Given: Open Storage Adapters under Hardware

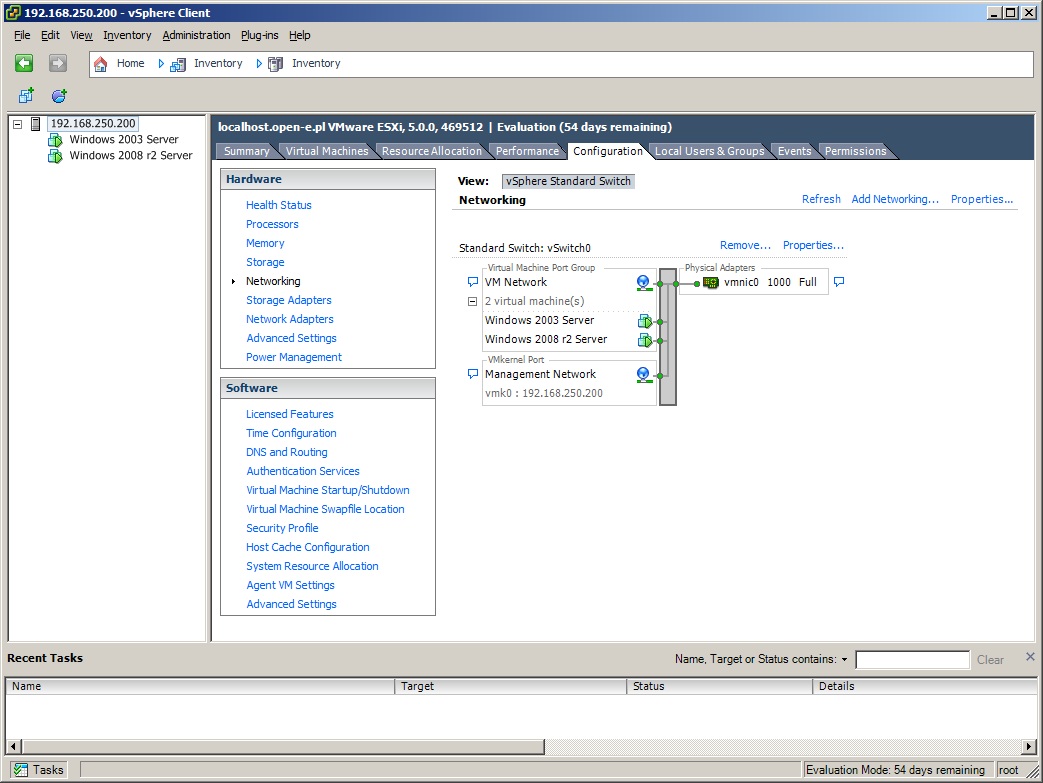Looking at the screenshot, I should click(289, 300).
